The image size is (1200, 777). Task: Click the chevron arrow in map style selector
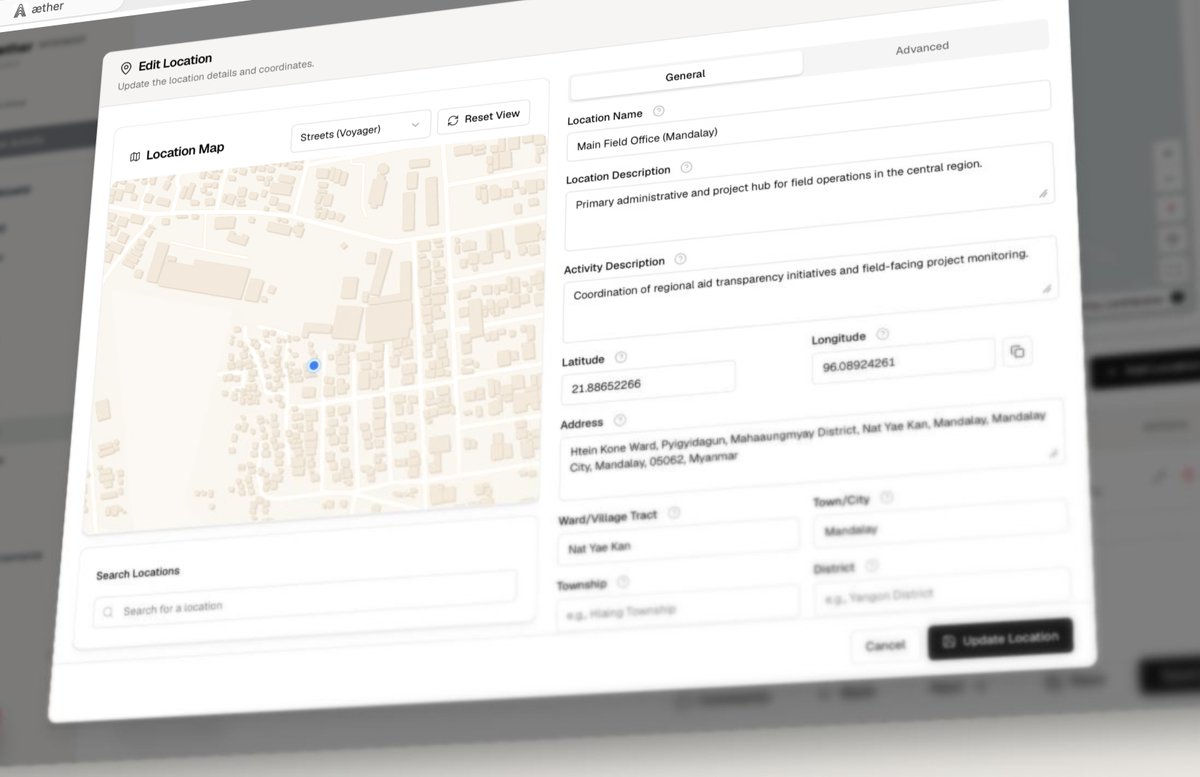(415, 126)
